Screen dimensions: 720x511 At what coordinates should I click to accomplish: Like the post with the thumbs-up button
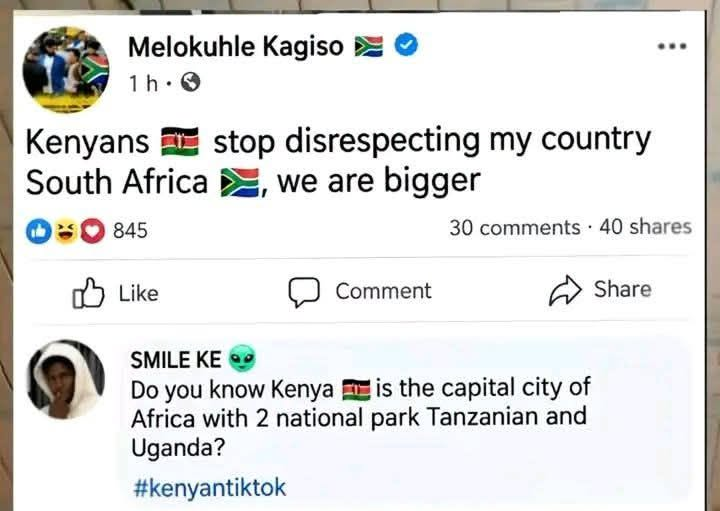tap(115, 292)
